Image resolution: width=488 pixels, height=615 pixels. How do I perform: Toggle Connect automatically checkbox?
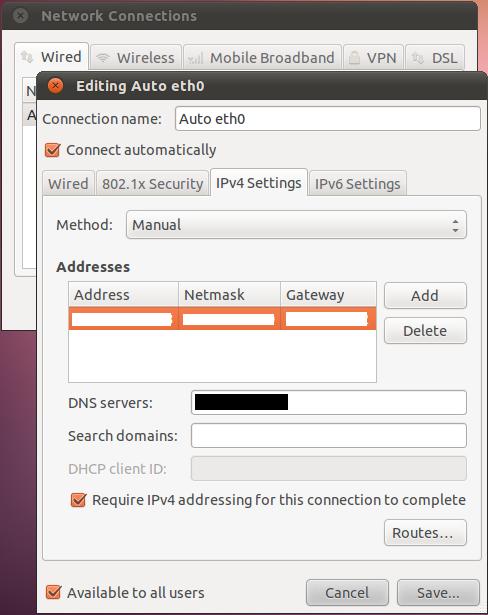coord(52,150)
